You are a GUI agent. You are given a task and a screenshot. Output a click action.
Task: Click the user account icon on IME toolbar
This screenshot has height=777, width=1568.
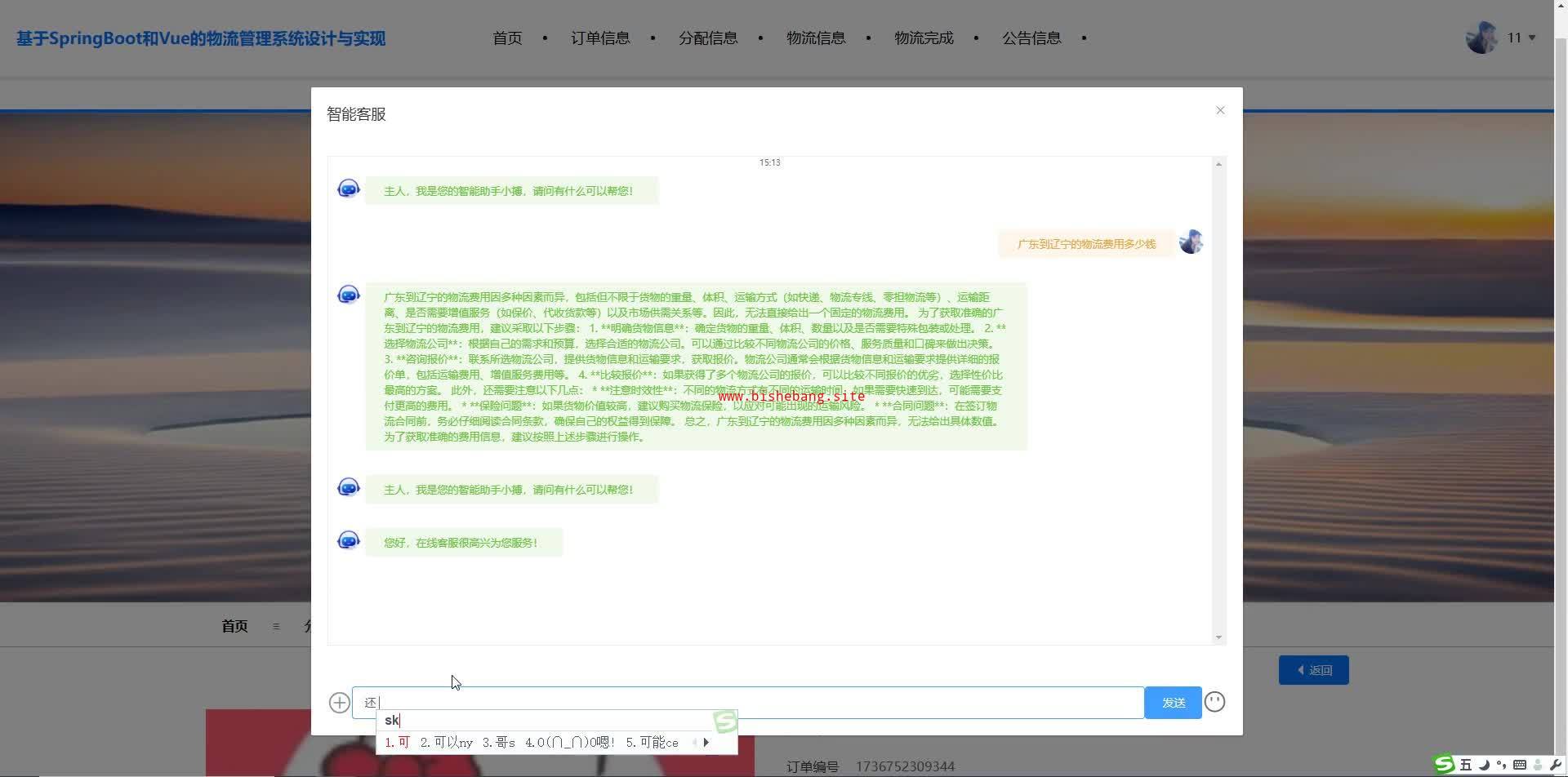[1538, 765]
